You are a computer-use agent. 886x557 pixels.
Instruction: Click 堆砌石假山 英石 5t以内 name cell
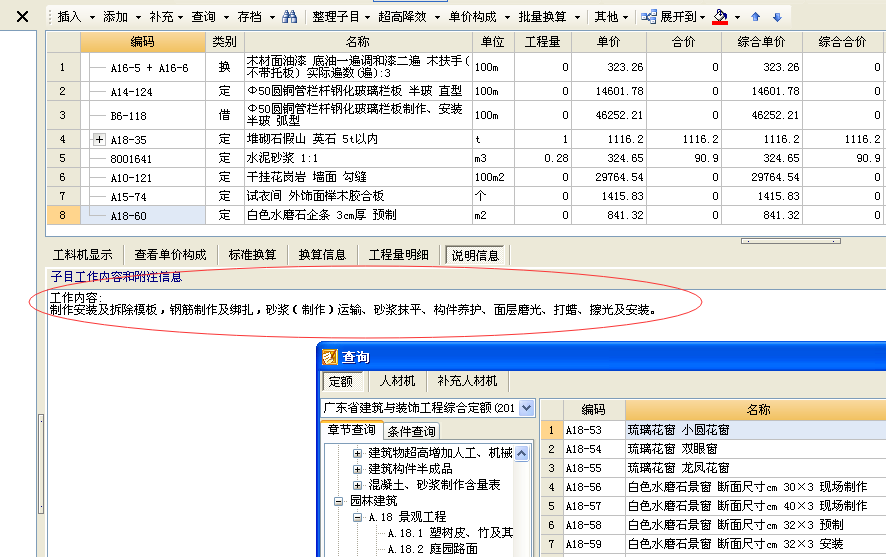point(358,139)
